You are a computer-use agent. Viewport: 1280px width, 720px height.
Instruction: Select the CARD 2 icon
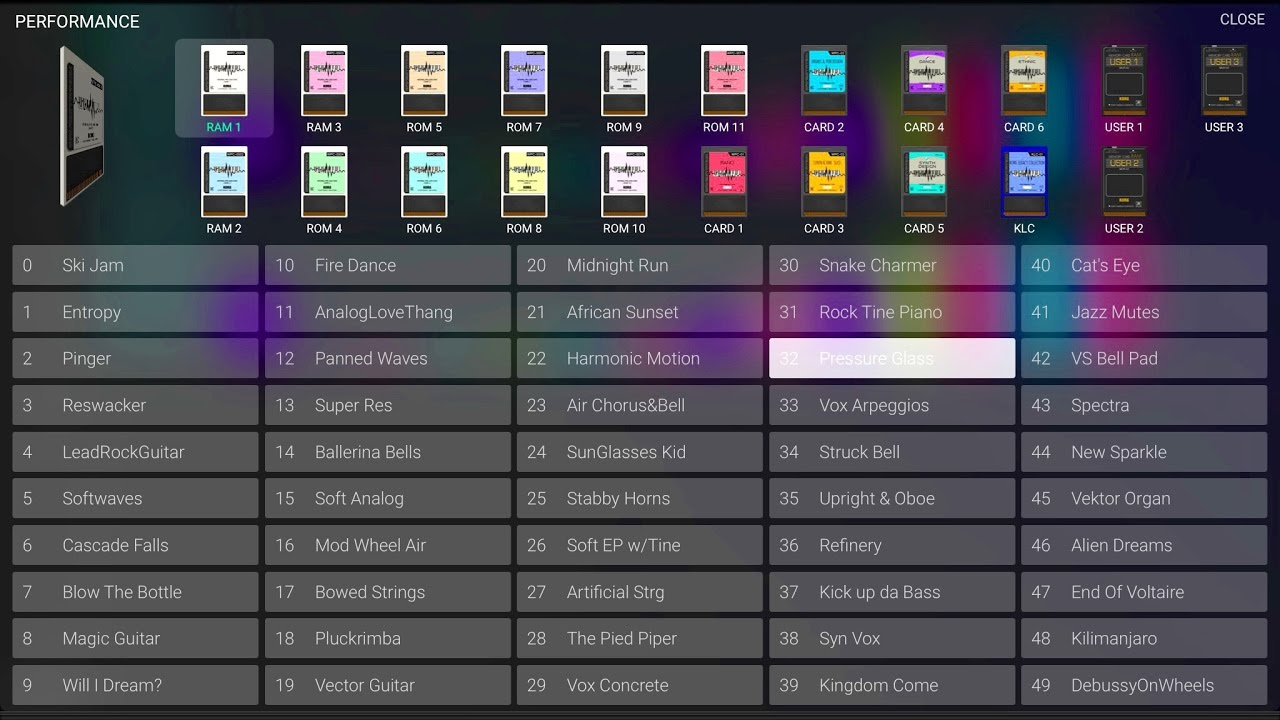pos(824,81)
